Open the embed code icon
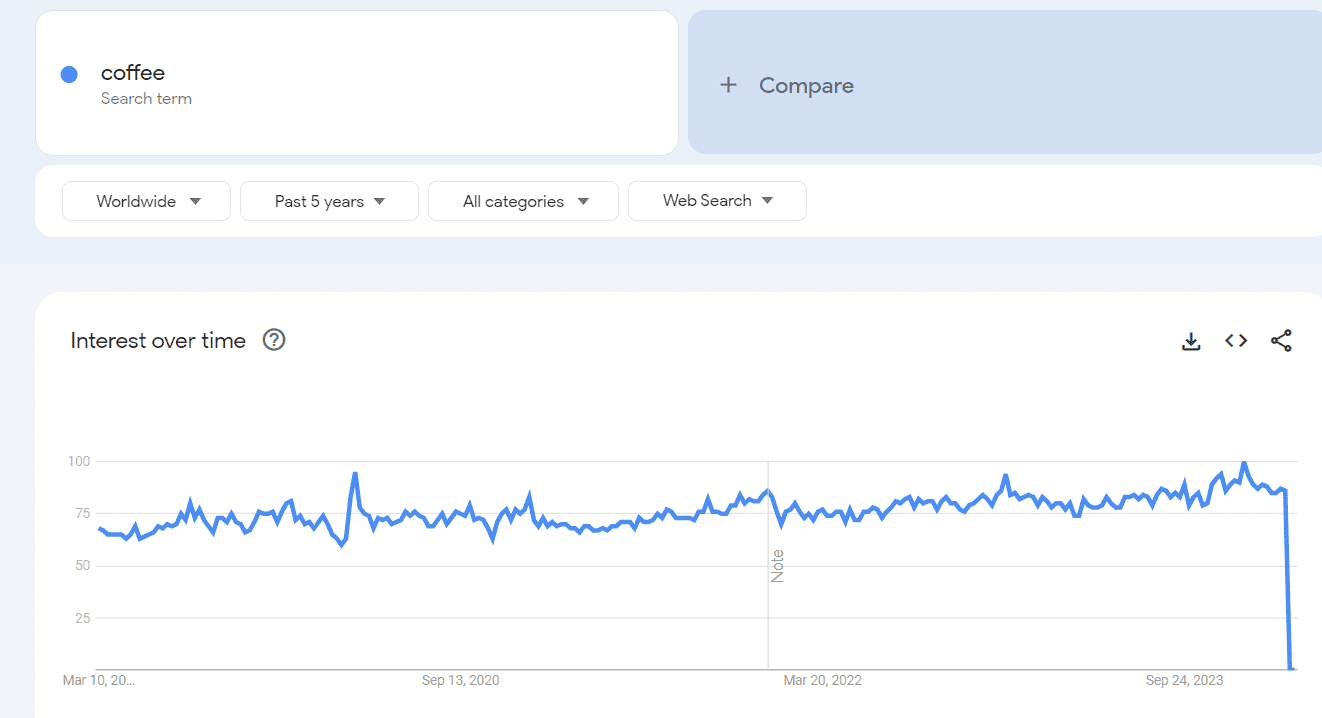This screenshot has width=1322, height=718. (1236, 341)
